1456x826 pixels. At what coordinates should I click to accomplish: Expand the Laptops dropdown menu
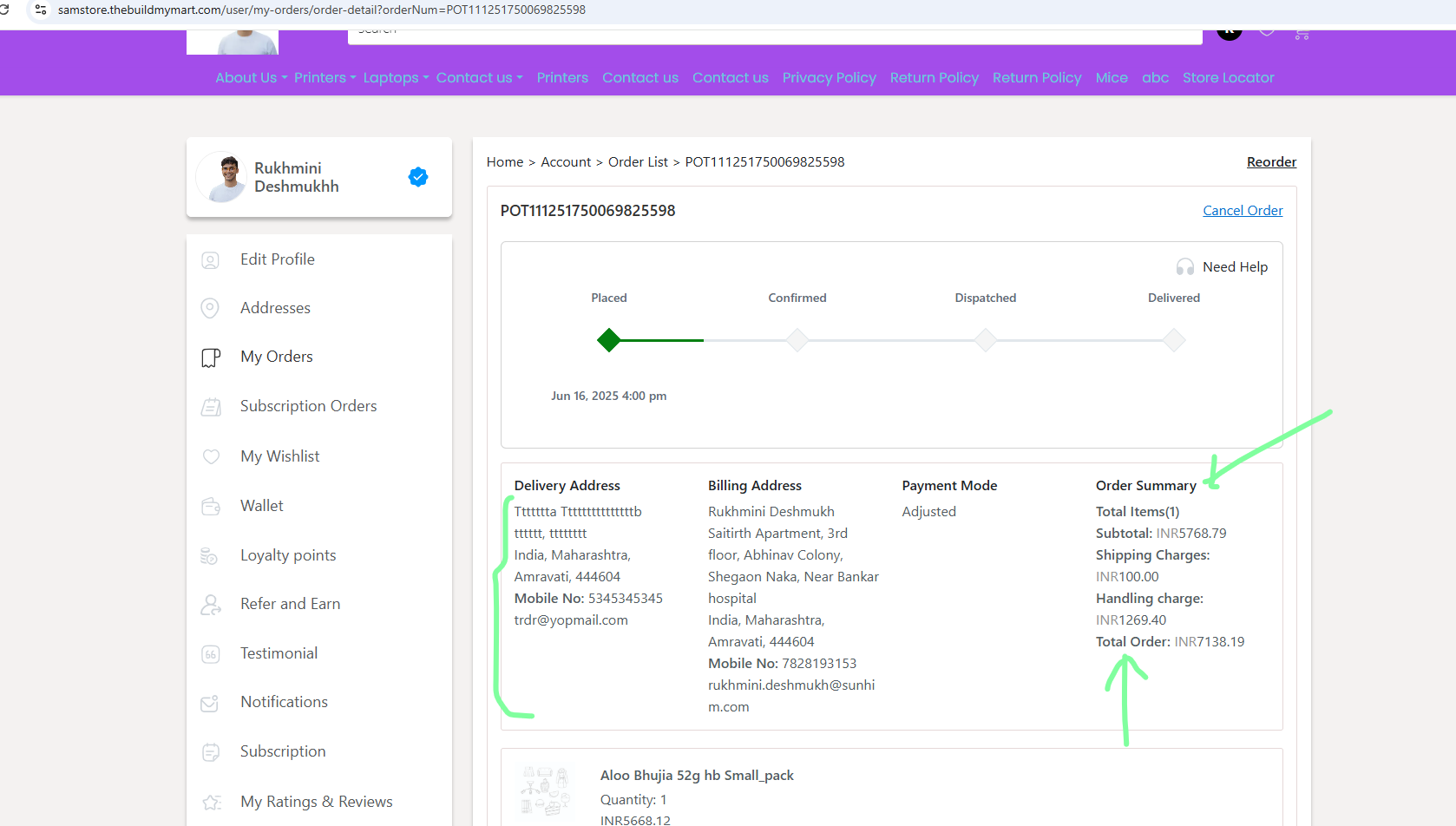tap(397, 78)
